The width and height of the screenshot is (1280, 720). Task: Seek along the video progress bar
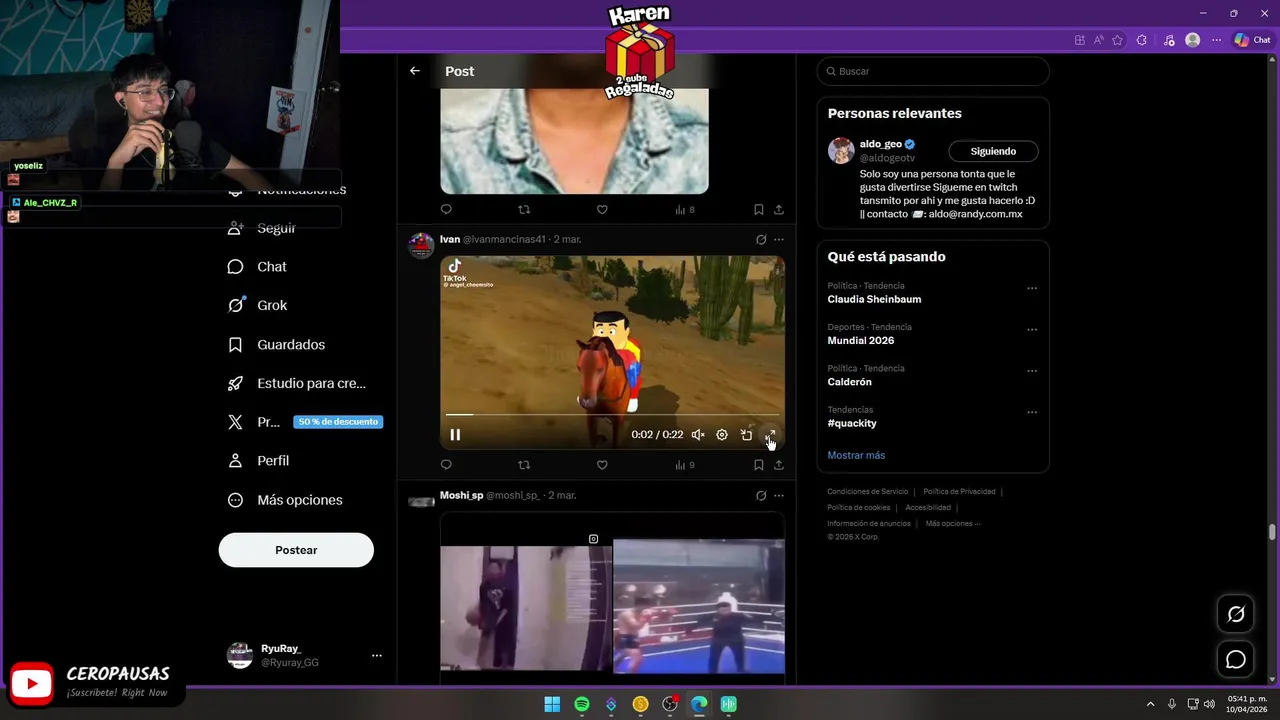click(612, 414)
